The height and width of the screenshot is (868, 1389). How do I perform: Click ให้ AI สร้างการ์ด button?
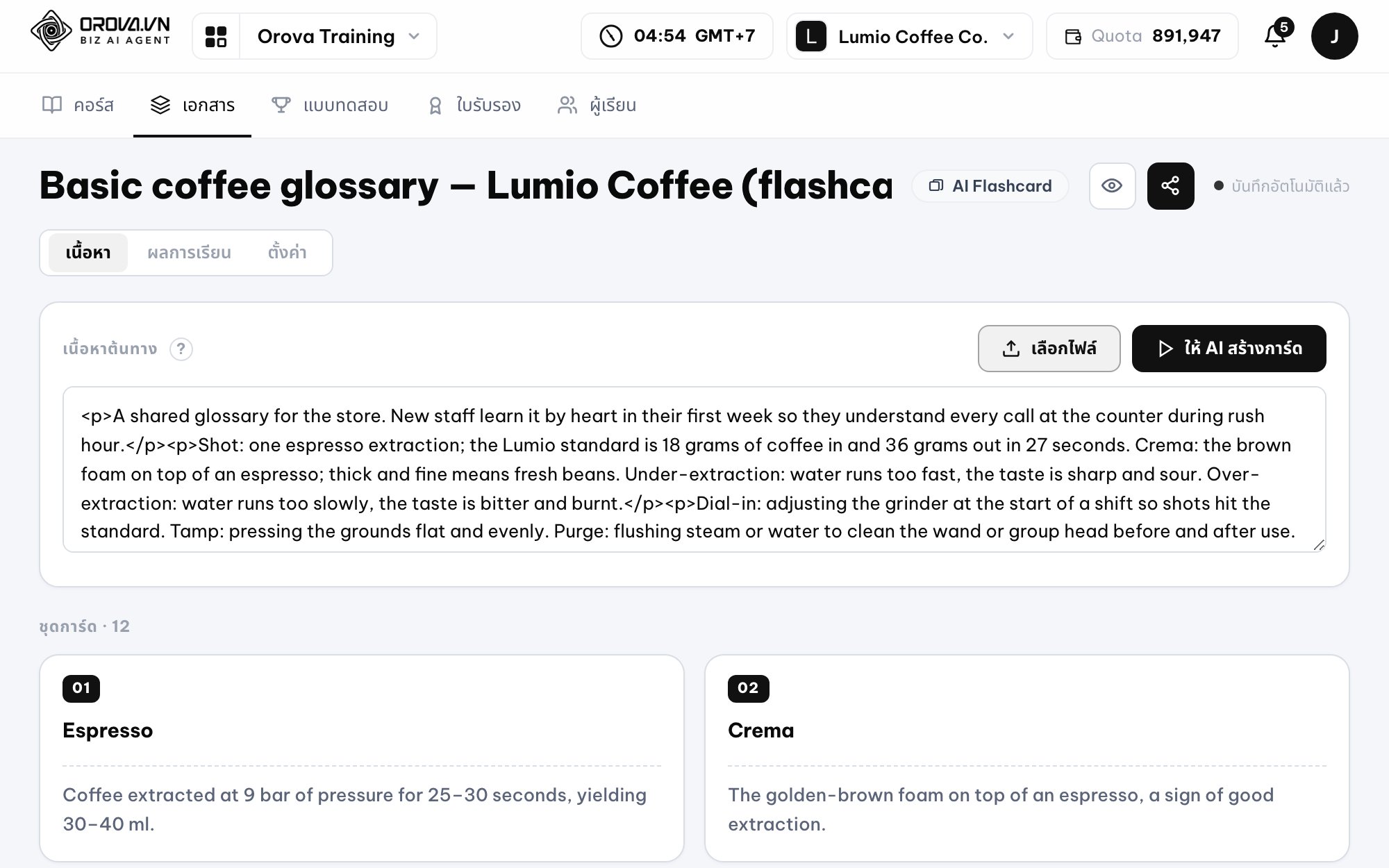click(x=1229, y=349)
